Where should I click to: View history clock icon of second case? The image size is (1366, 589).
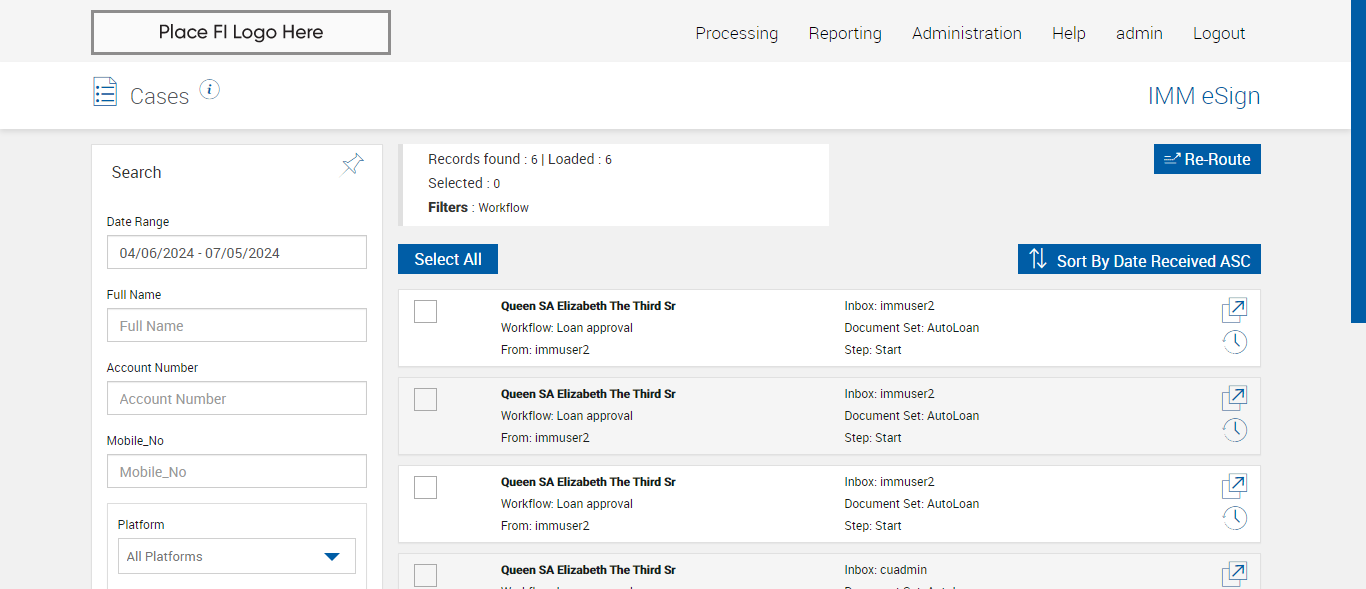1235,430
